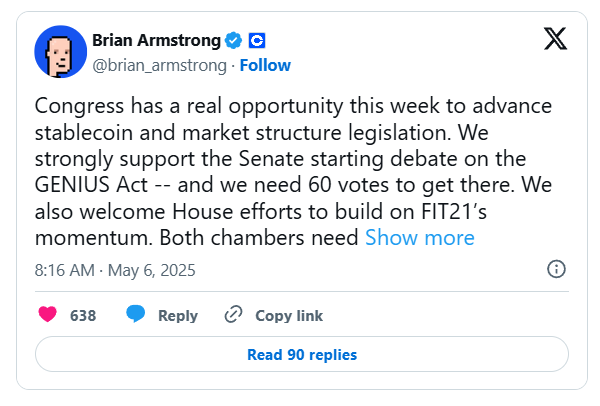Like the tweet with the heart icon
Screen dimensions: 600x406
click(x=47, y=315)
